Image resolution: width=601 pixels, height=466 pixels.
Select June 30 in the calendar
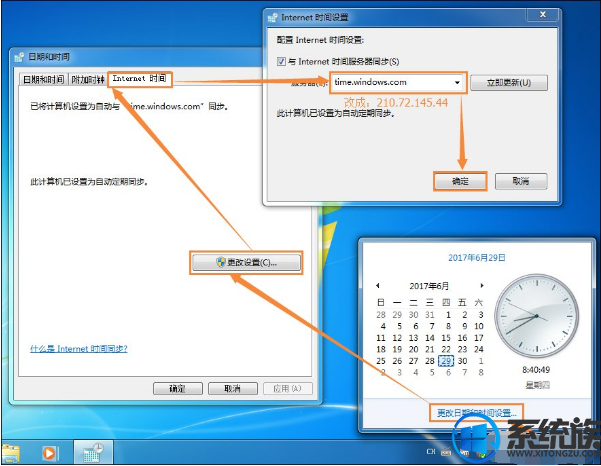pyautogui.click(x=463, y=361)
